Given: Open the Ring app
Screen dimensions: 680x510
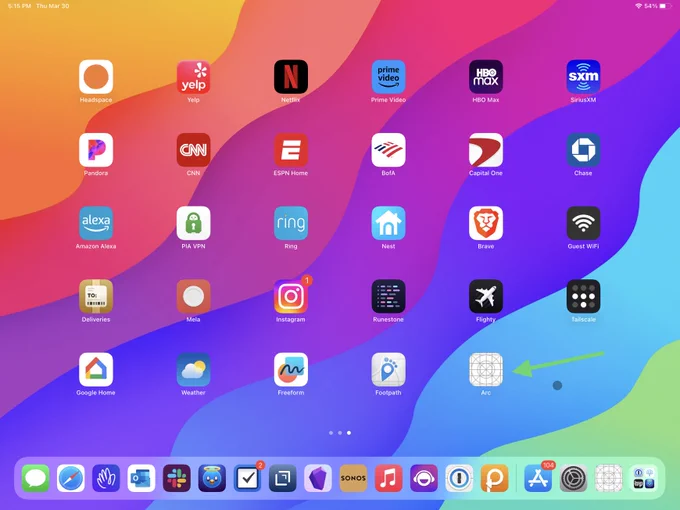Looking at the screenshot, I should click(x=291, y=223).
